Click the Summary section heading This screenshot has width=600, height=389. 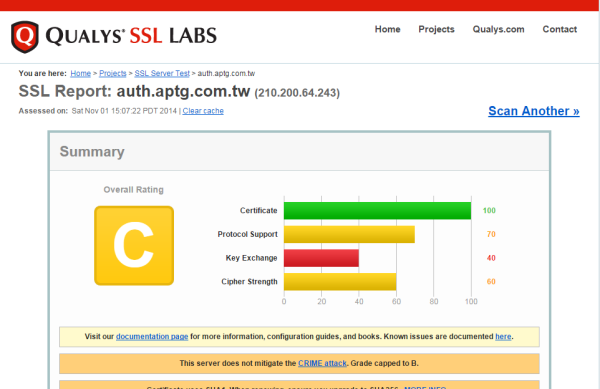(92, 152)
